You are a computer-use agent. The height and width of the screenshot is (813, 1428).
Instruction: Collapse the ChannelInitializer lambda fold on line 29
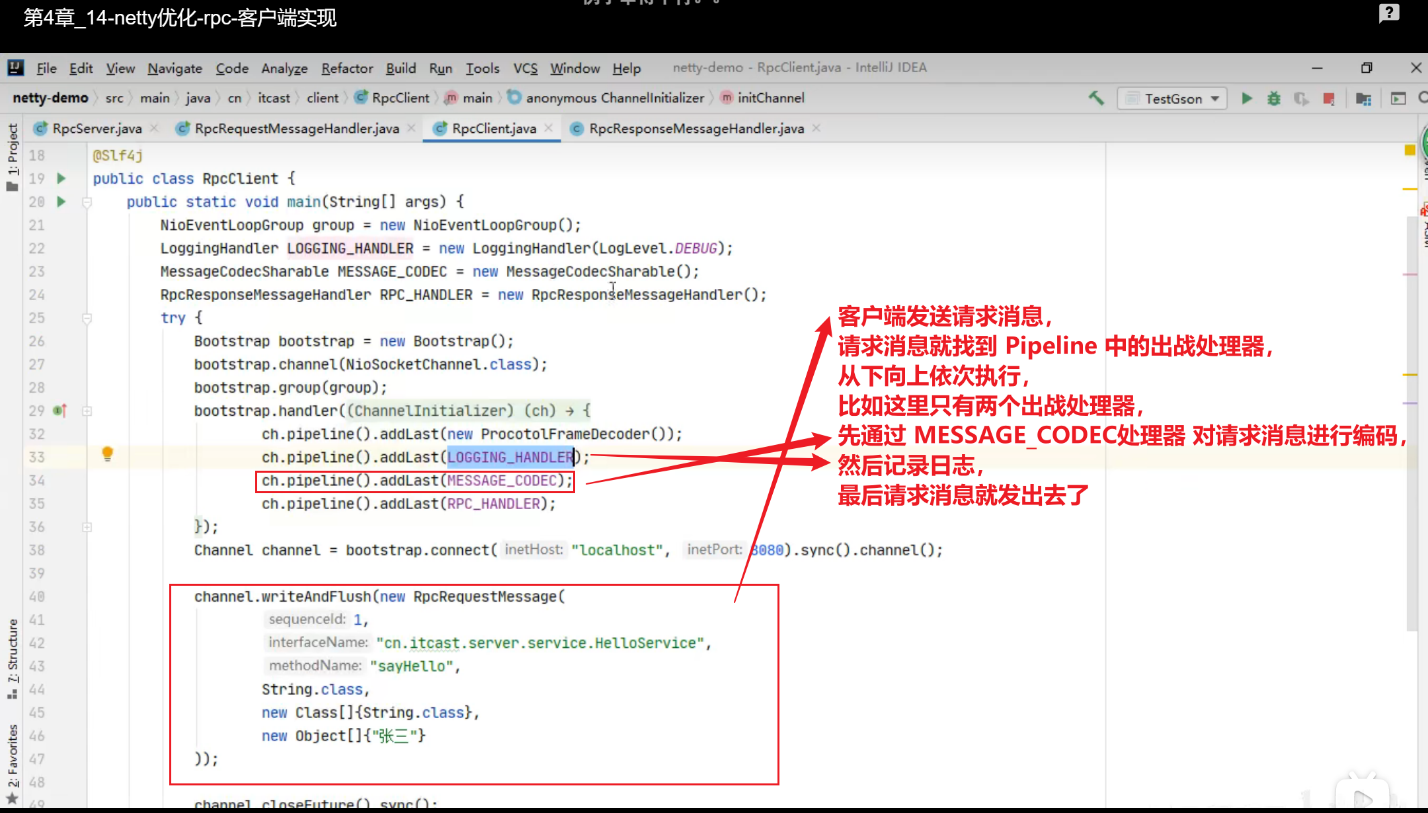click(88, 411)
